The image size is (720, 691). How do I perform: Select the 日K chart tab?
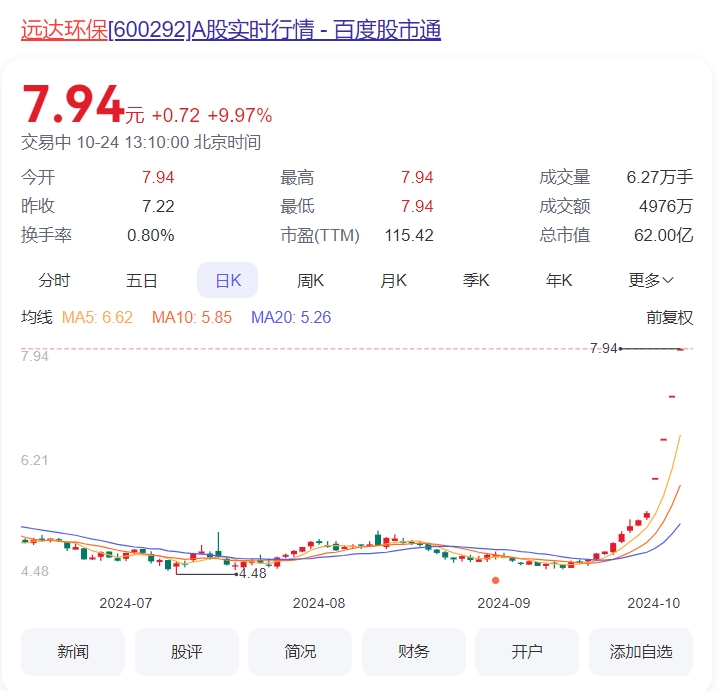click(x=228, y=280)
